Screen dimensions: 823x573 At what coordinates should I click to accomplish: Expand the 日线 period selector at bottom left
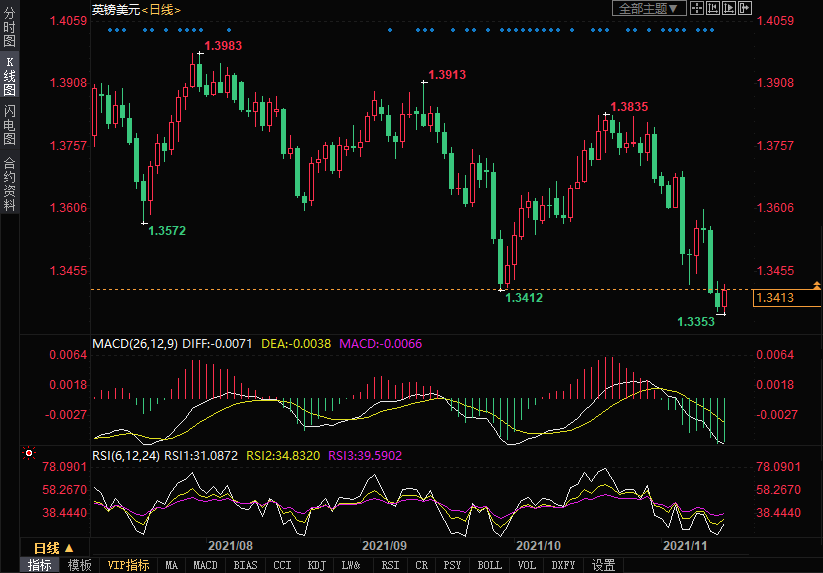click(x=53, y=548)
